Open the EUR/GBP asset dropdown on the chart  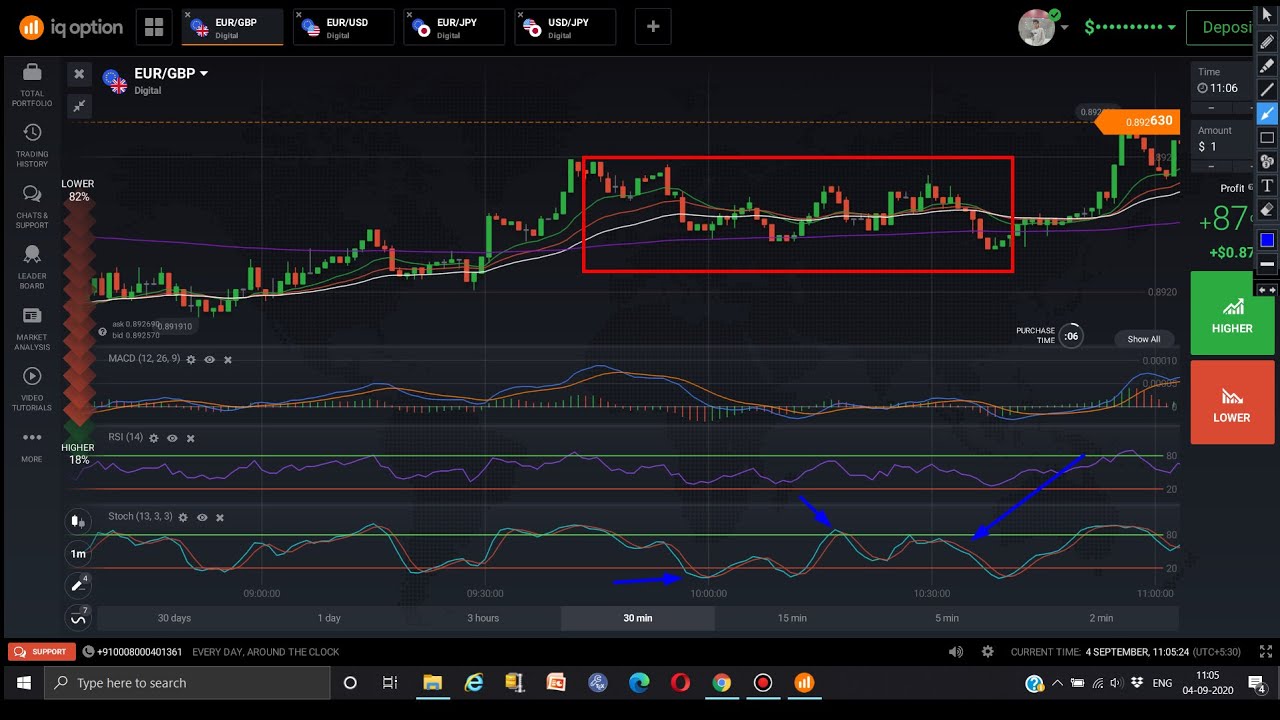(x=170, y=74)
